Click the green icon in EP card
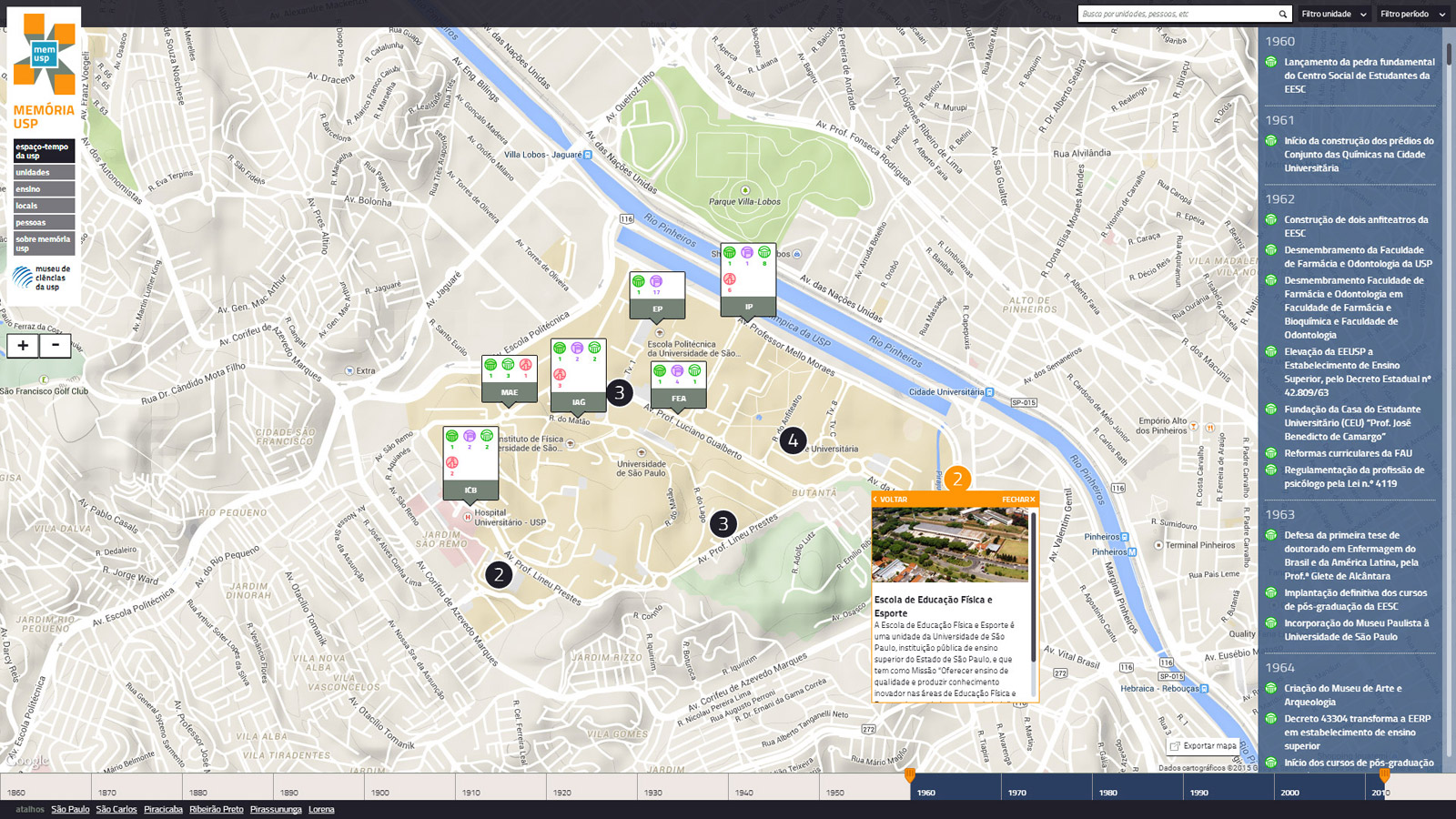The width and height of the screenshot is (1456, 819). [x=639, y=281]
